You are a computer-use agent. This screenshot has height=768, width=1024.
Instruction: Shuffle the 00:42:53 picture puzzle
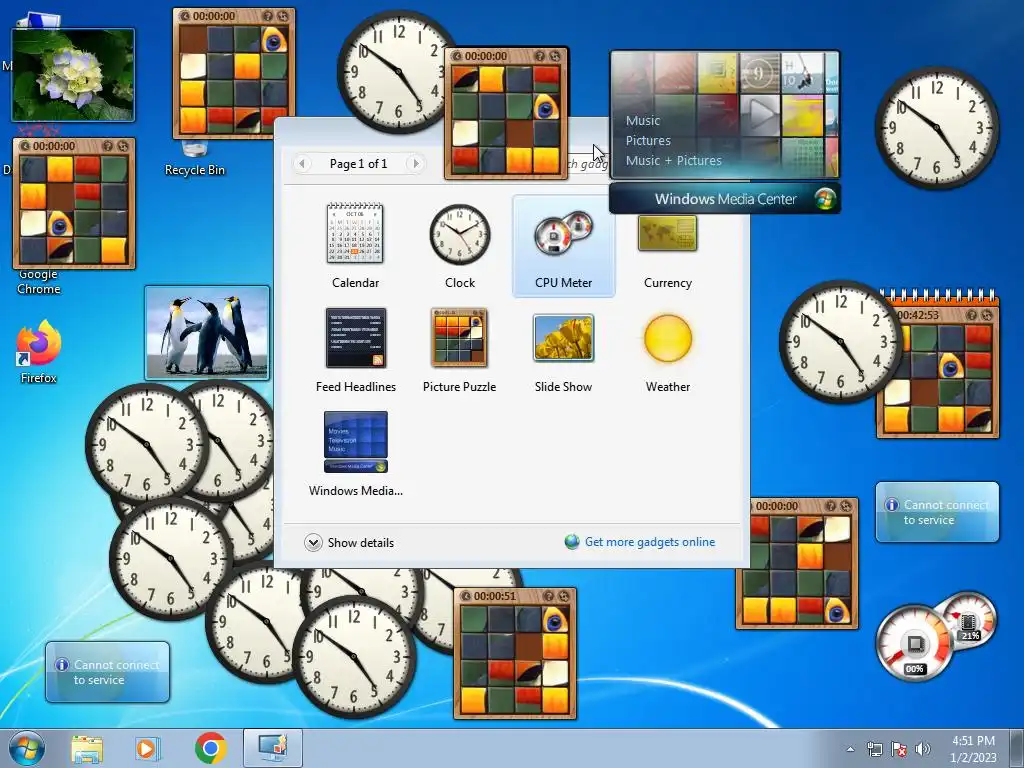coord(986,315)
